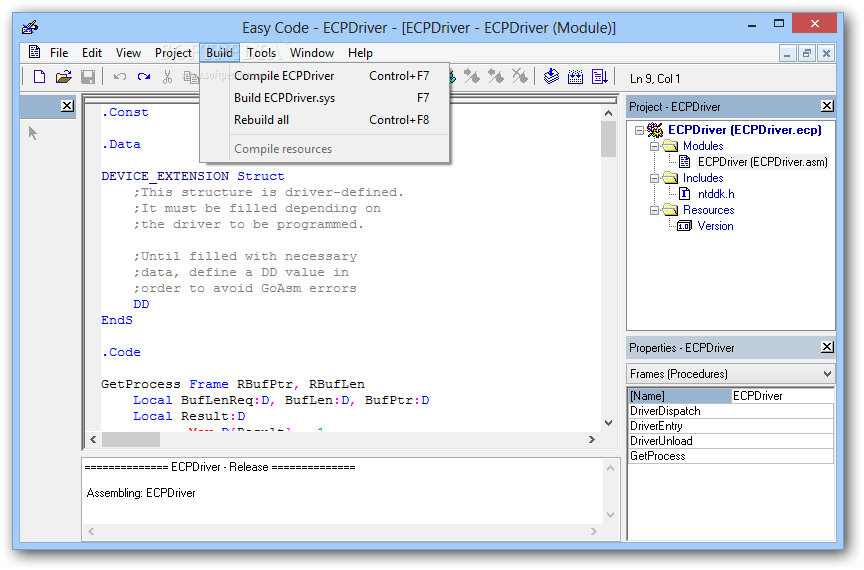Viewport: 864px width, 570px height.
Task: Click the previous bookmark icon with left arrow
Action: [496, 76]
